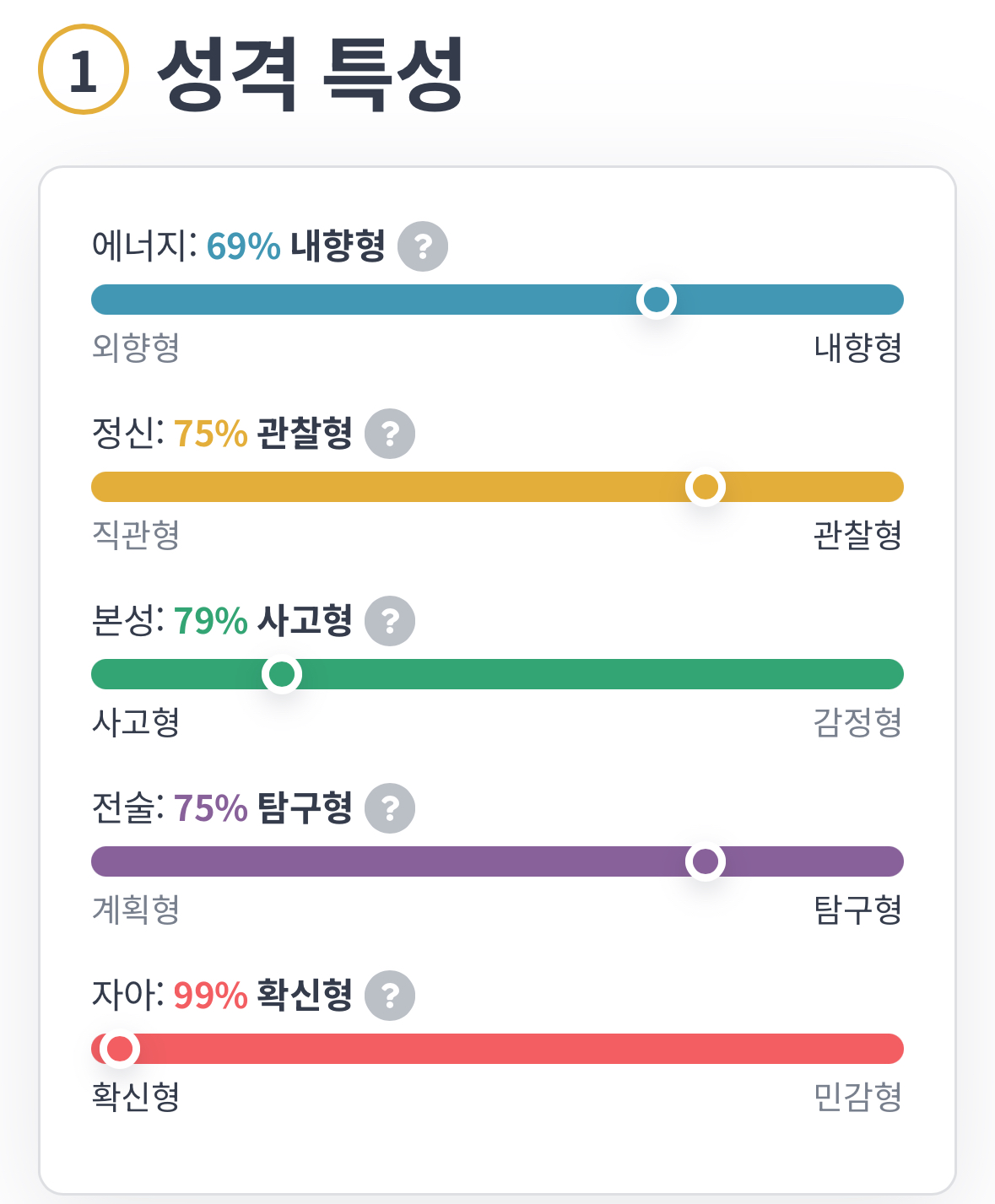Click the blue 에너지 slider handle
995x1204 pixels.
[657, 300]
